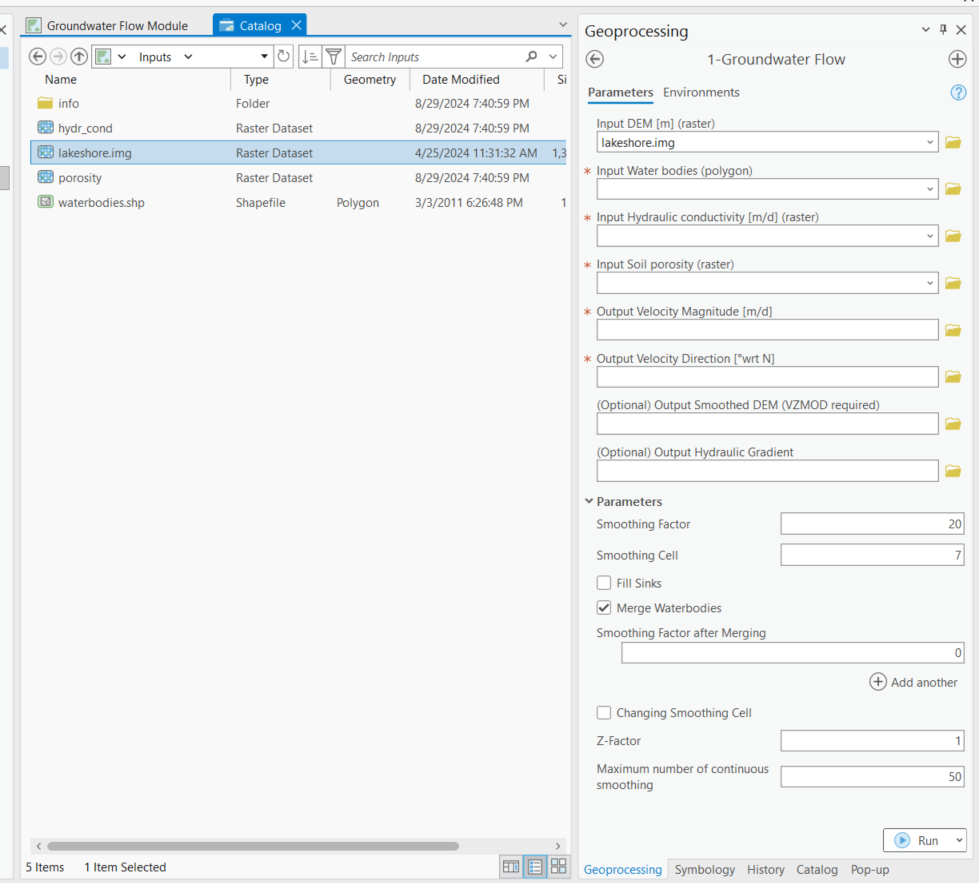
Task: Go back in Catalog navigation
Action: tap(37, 57)
